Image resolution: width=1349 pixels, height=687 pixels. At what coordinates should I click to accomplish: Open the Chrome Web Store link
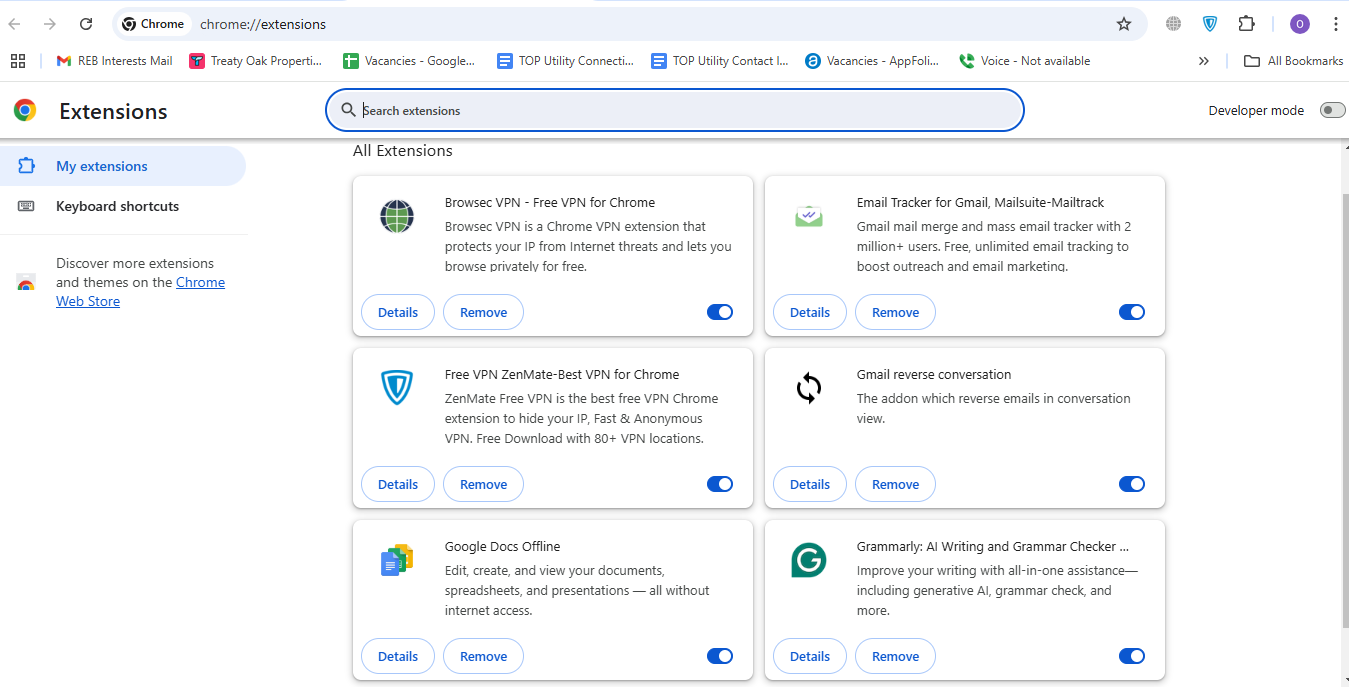point(140,292)
